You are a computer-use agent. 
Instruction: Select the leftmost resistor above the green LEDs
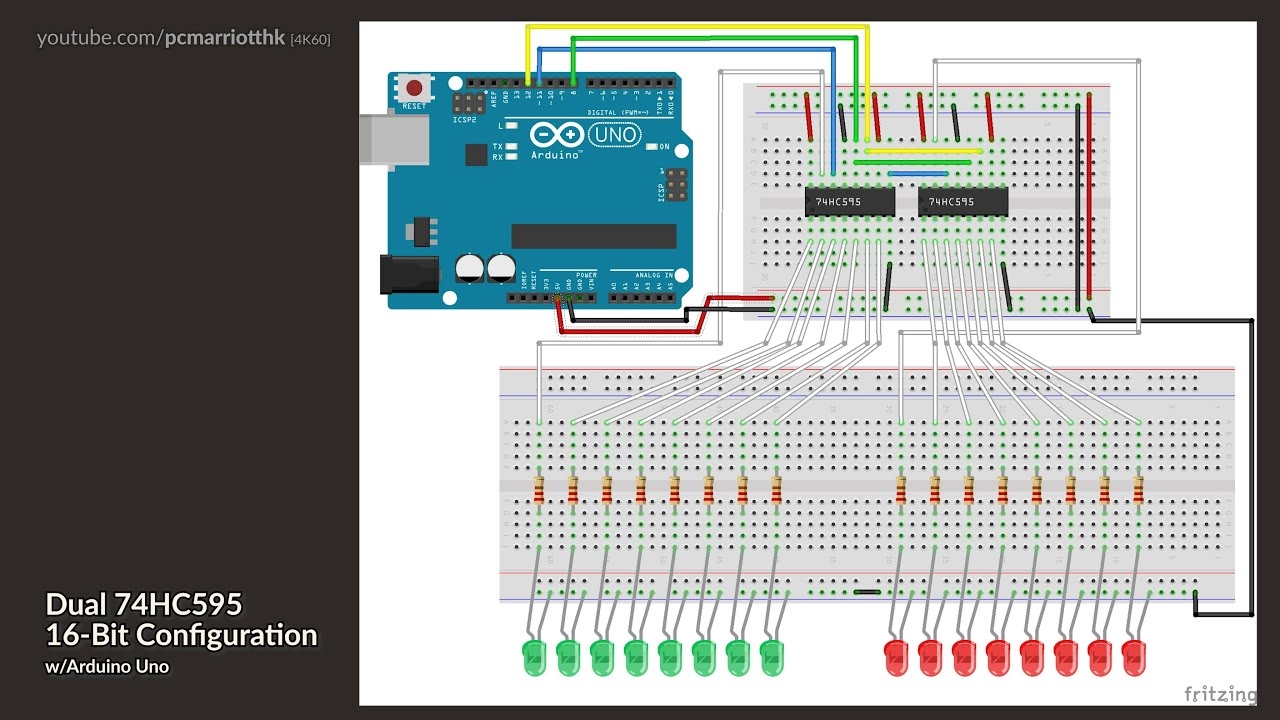[x=539, y=491]
